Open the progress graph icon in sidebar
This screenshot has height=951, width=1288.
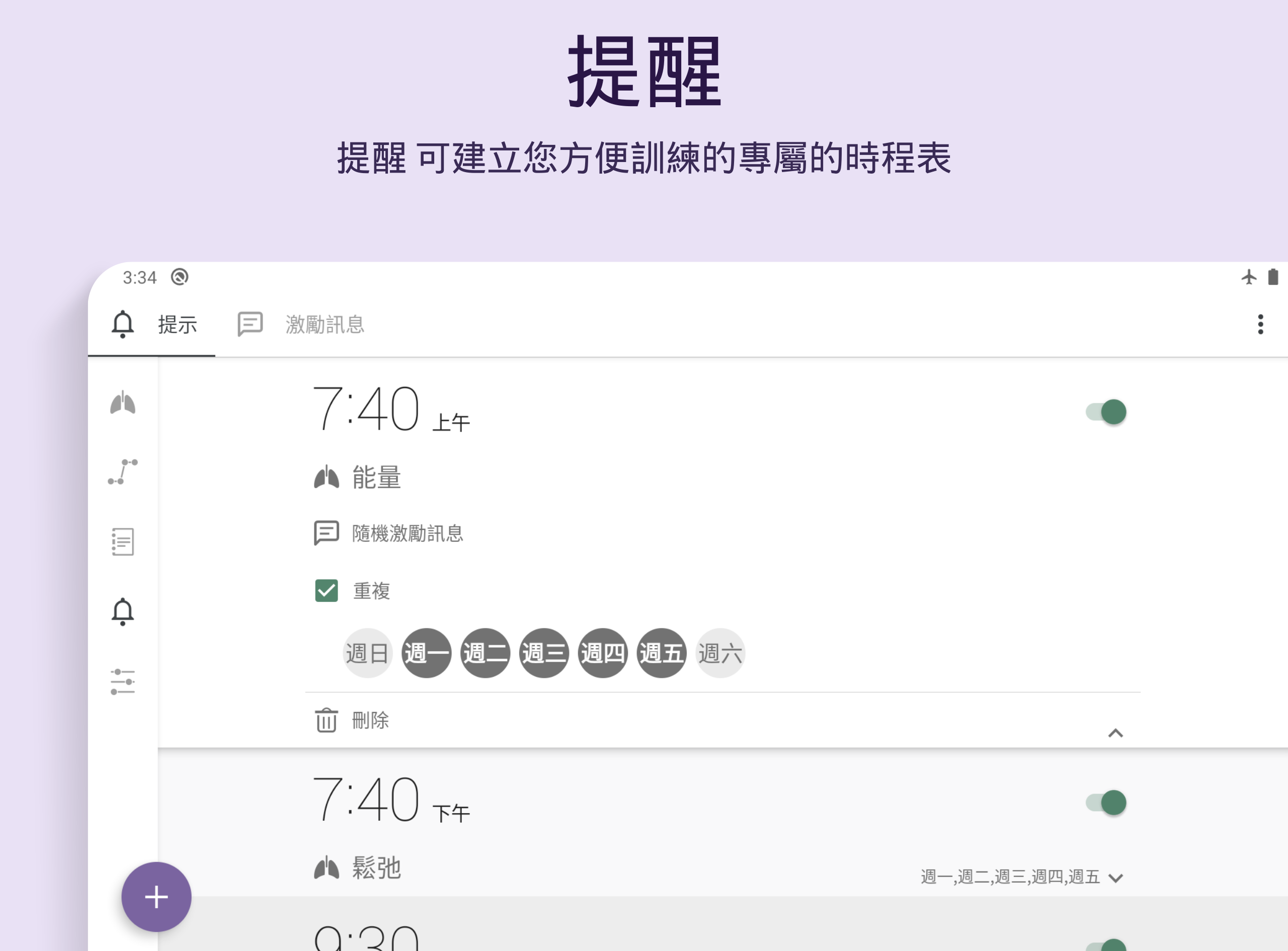pos(123,472)
